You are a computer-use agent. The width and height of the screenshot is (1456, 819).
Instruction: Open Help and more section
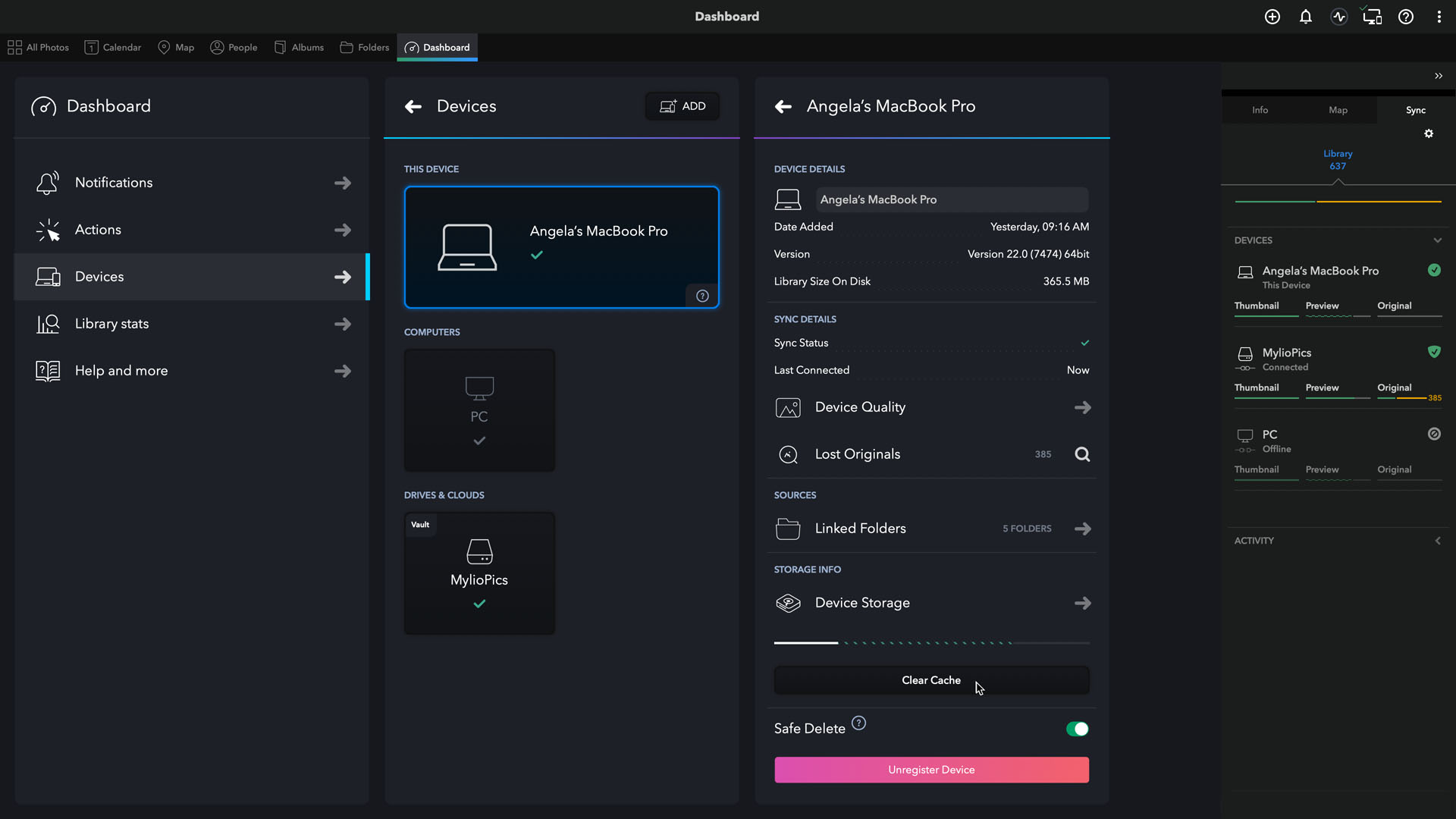click(x=191, y=371)
